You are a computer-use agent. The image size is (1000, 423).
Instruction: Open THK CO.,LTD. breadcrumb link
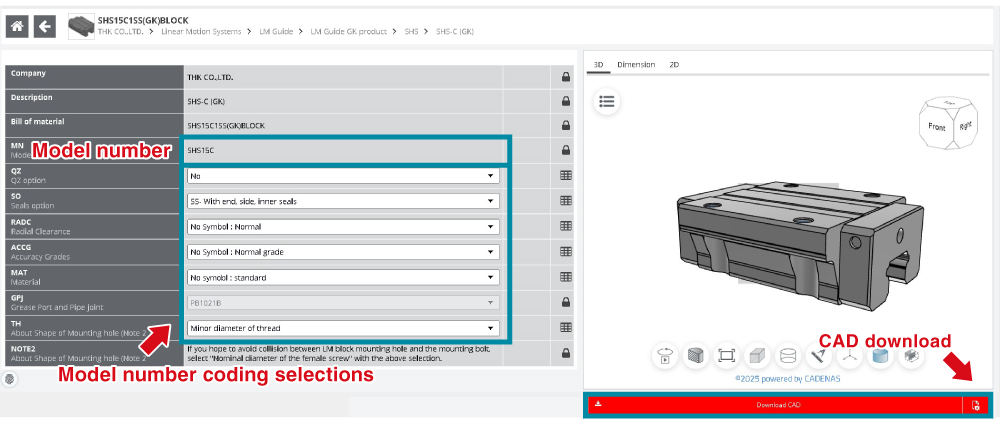click(121, 31)
